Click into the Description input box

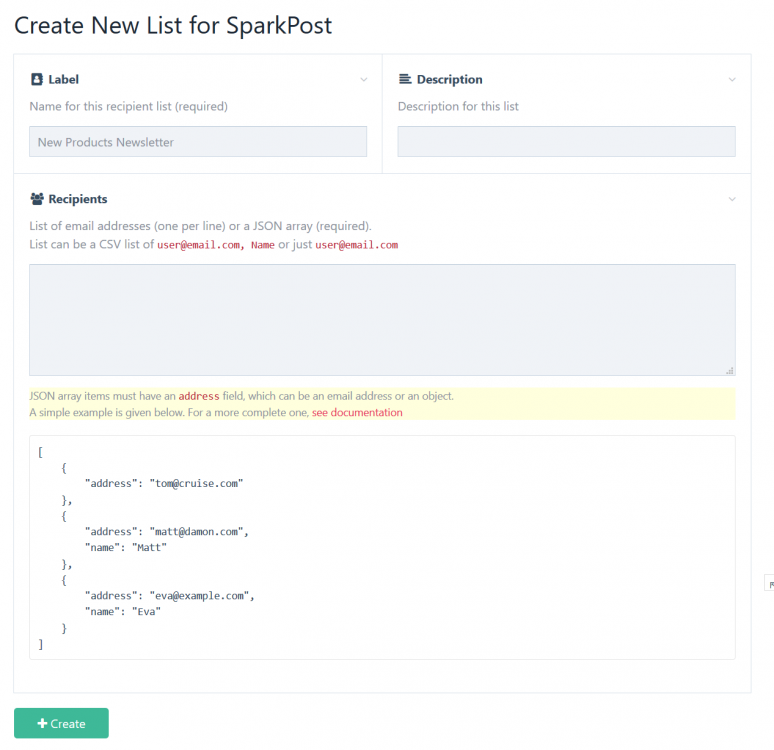566,142
